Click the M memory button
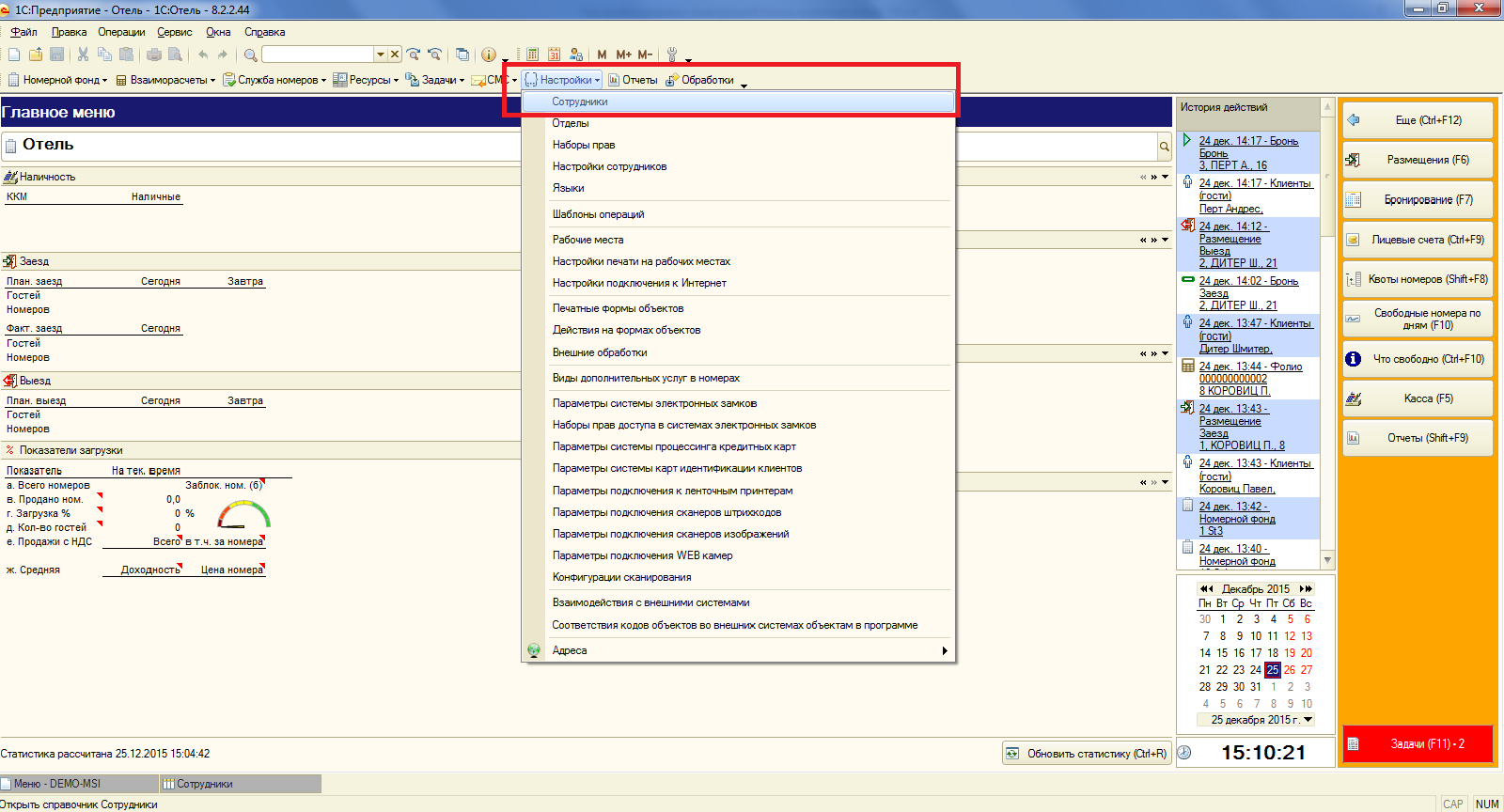 point(602,55)
